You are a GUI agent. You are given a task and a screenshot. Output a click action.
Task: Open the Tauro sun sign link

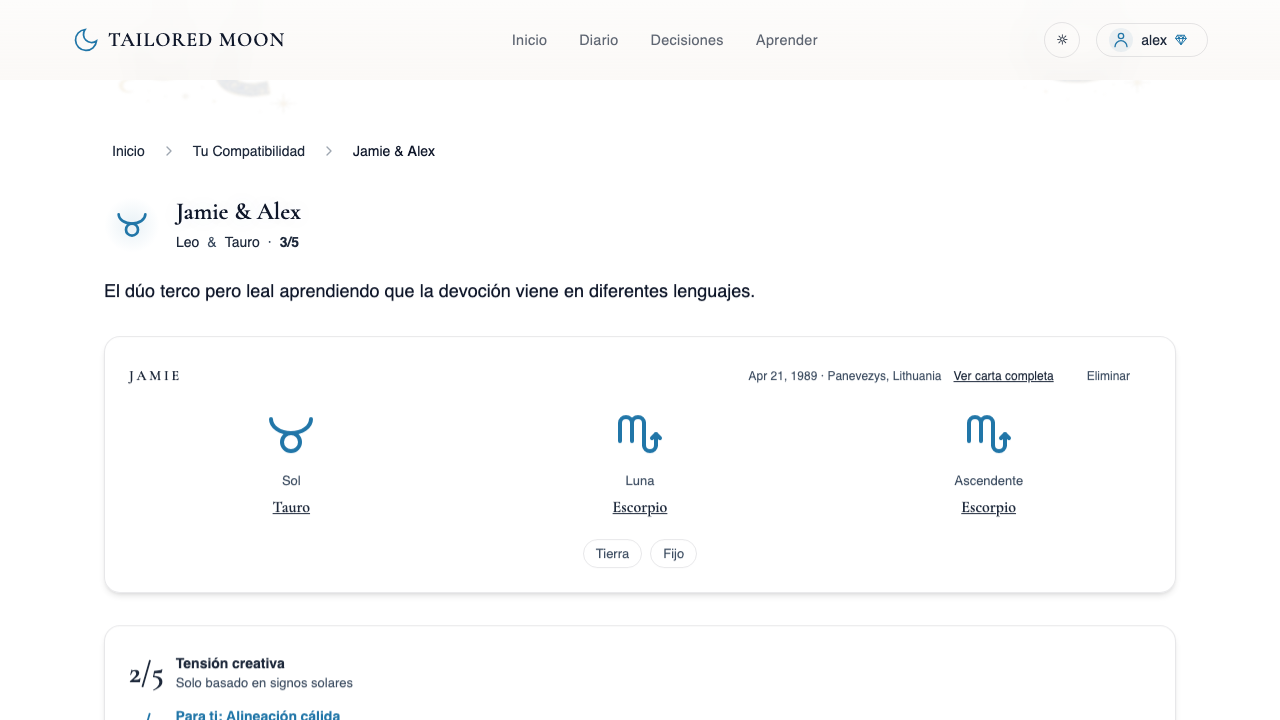[291, 507]
